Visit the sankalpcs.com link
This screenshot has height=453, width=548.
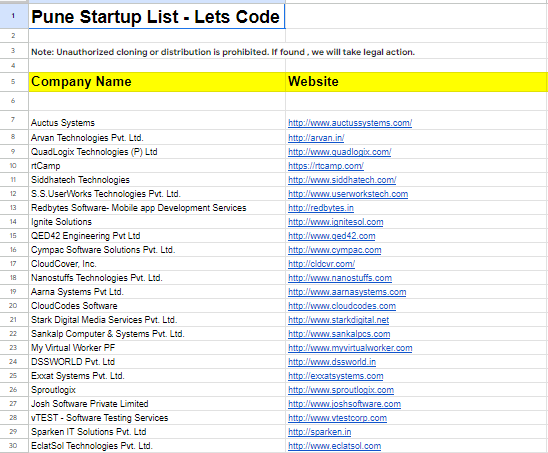coord(339,334)
